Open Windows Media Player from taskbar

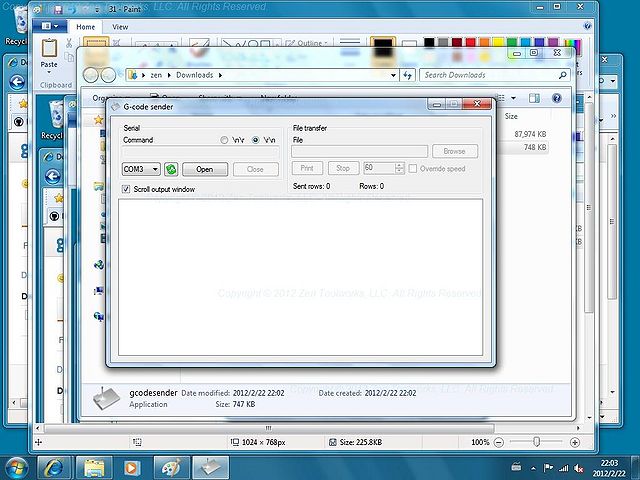click(x=131, y=468)
